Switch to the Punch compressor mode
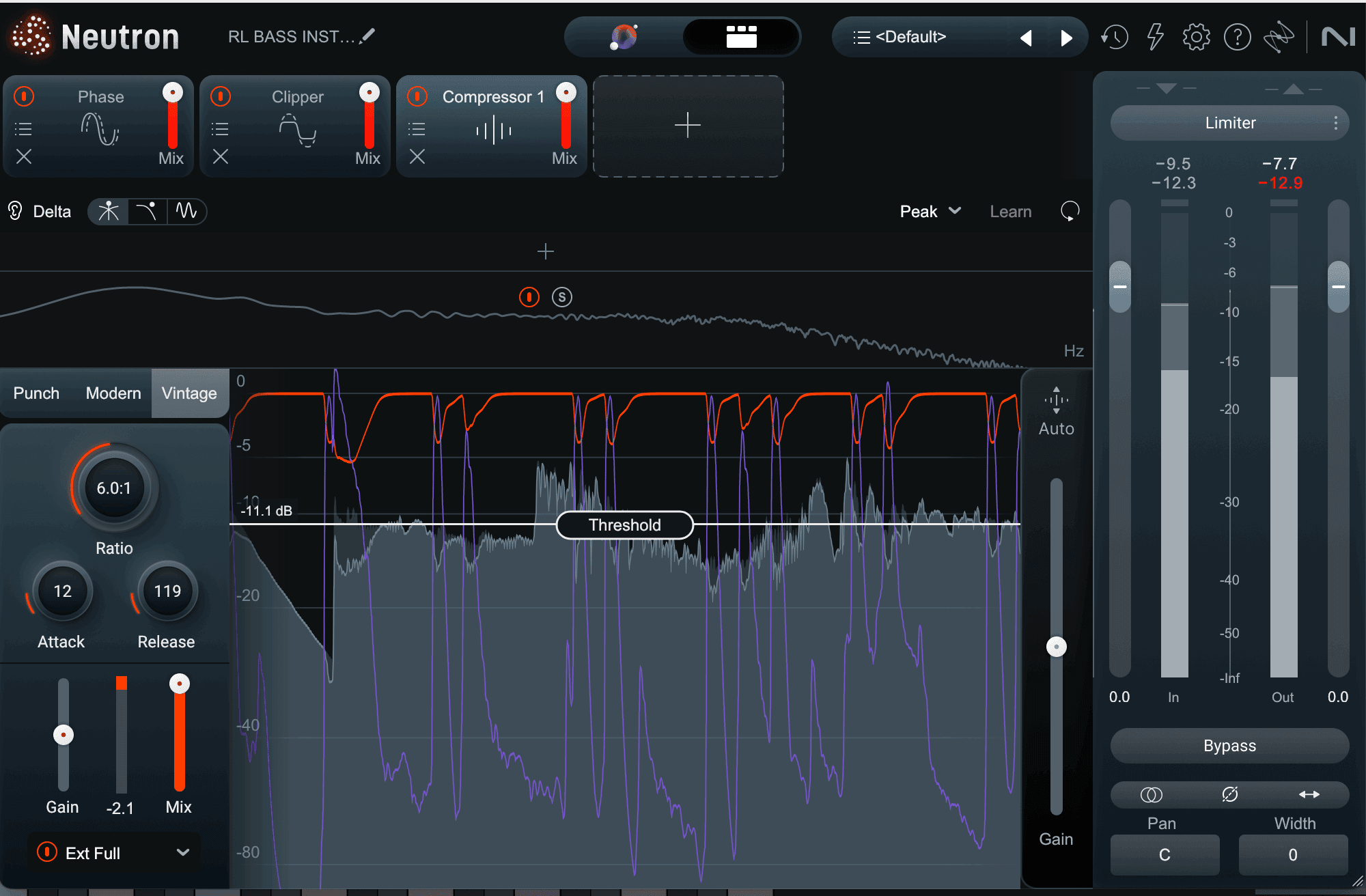Viewport: 1366px width, 896px height. point(36,393)
